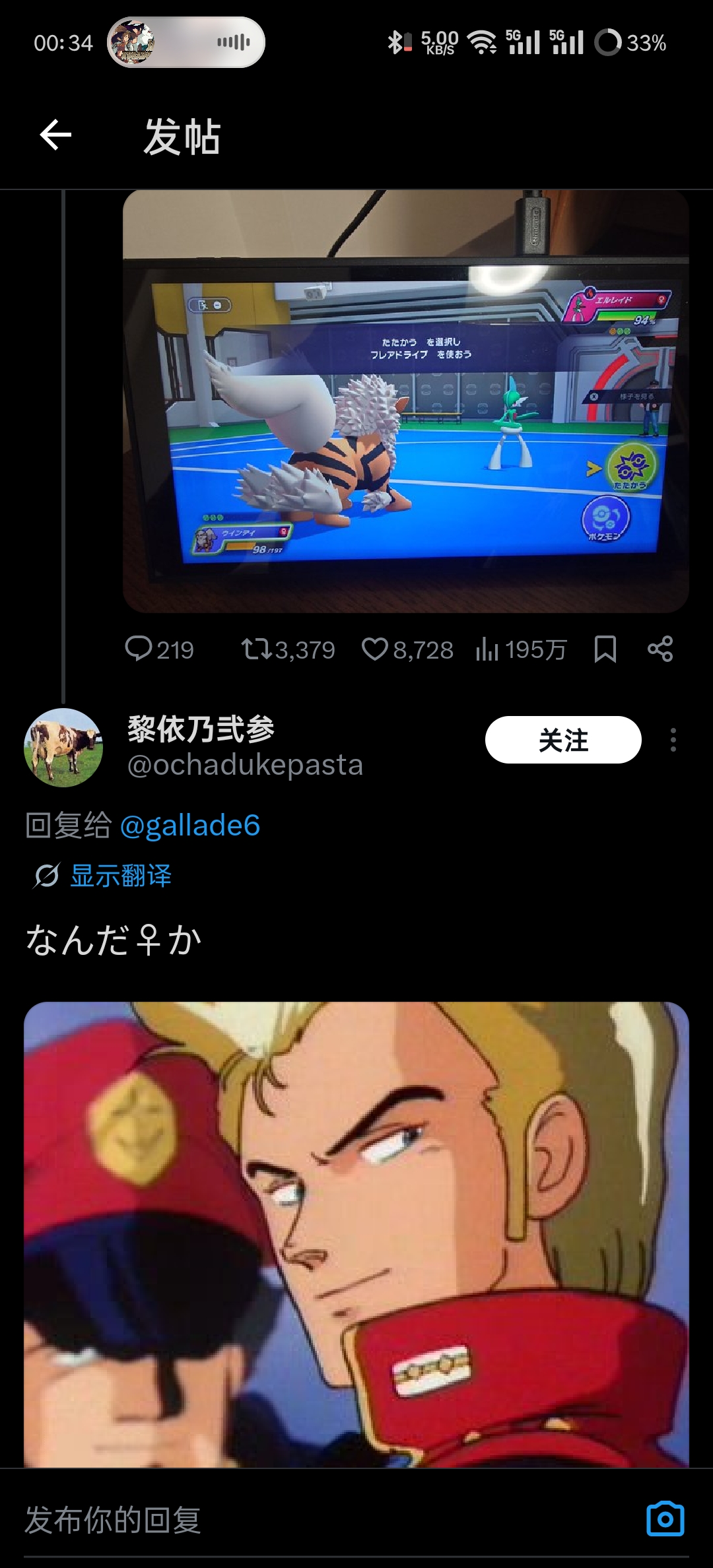Open replies via the comment bubble icon
Screen dimensions: 713x1568
click(139, 649)
